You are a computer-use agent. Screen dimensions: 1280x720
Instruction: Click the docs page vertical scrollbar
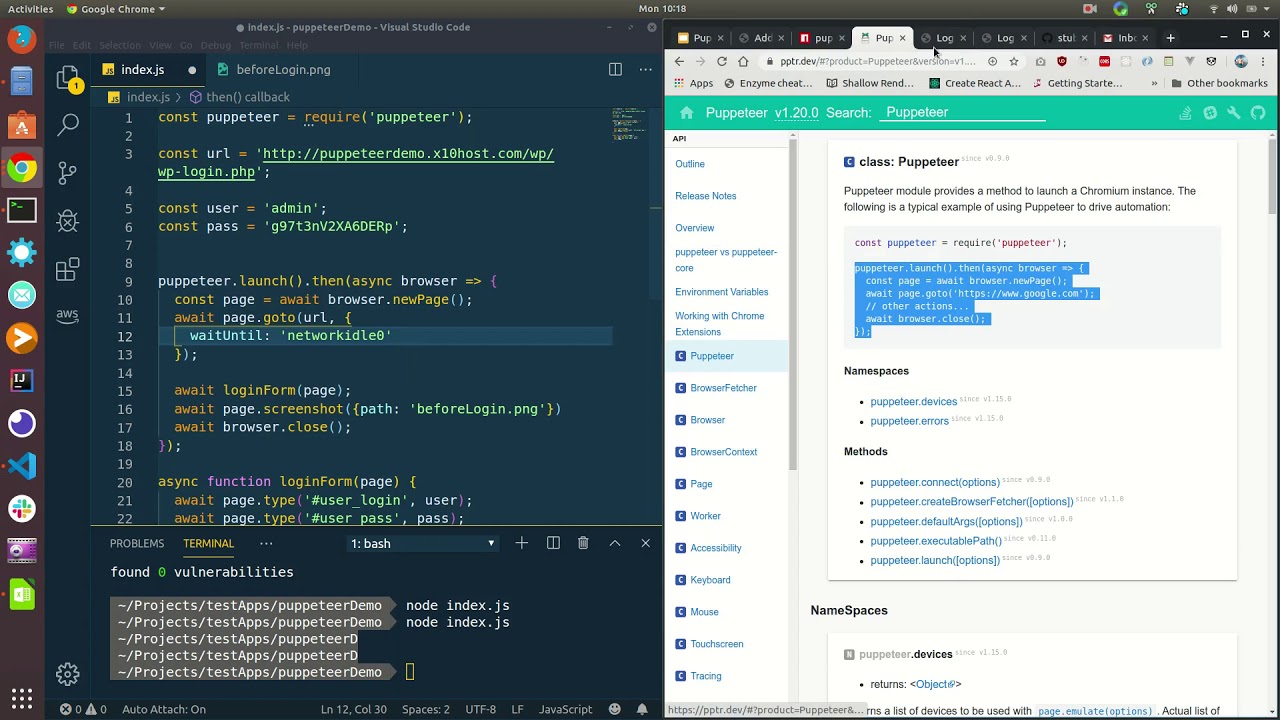click(1272, 175)
